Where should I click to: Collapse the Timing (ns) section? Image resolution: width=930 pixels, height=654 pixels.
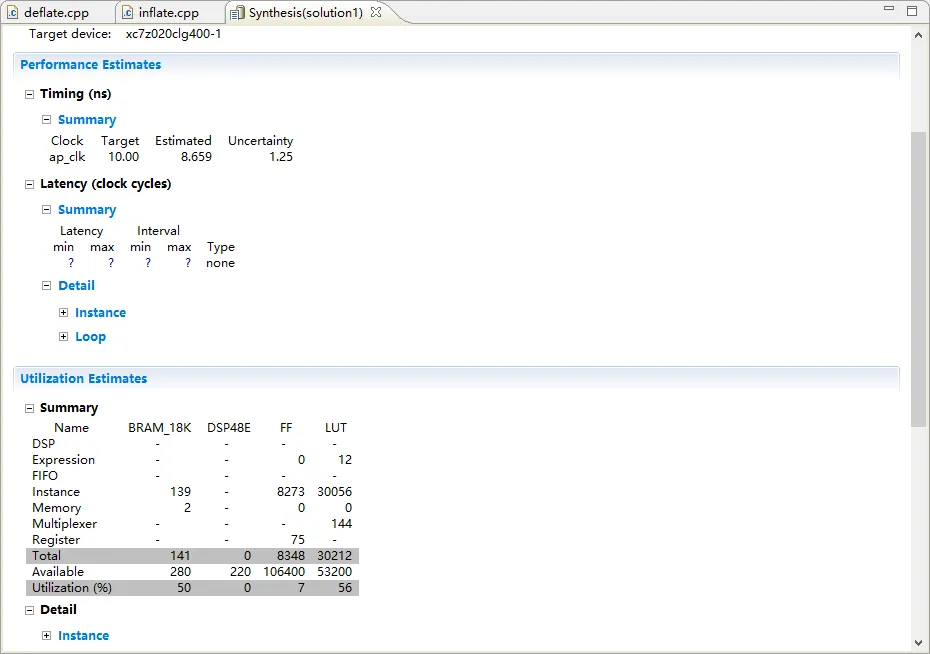pos(29,94)
